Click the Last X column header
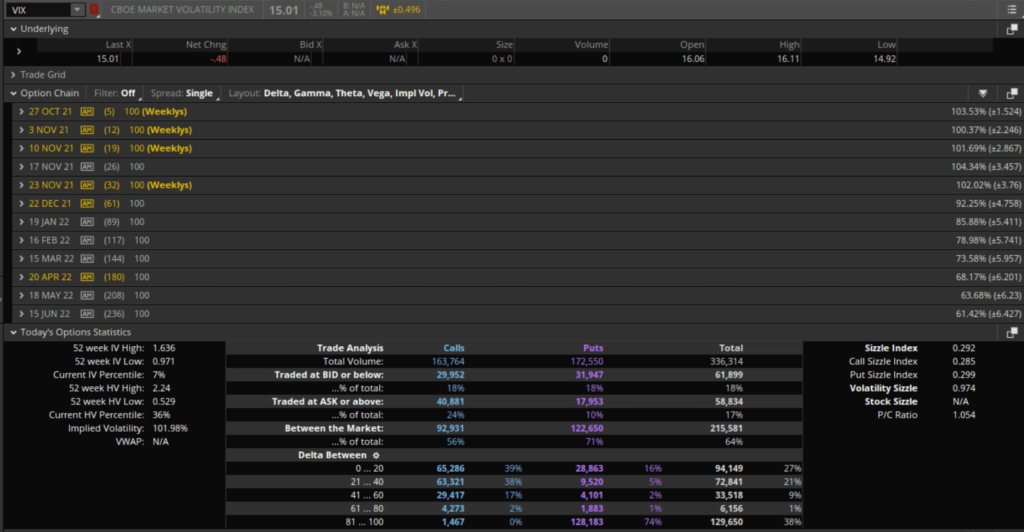1024x532 pixels. [118, 44]
